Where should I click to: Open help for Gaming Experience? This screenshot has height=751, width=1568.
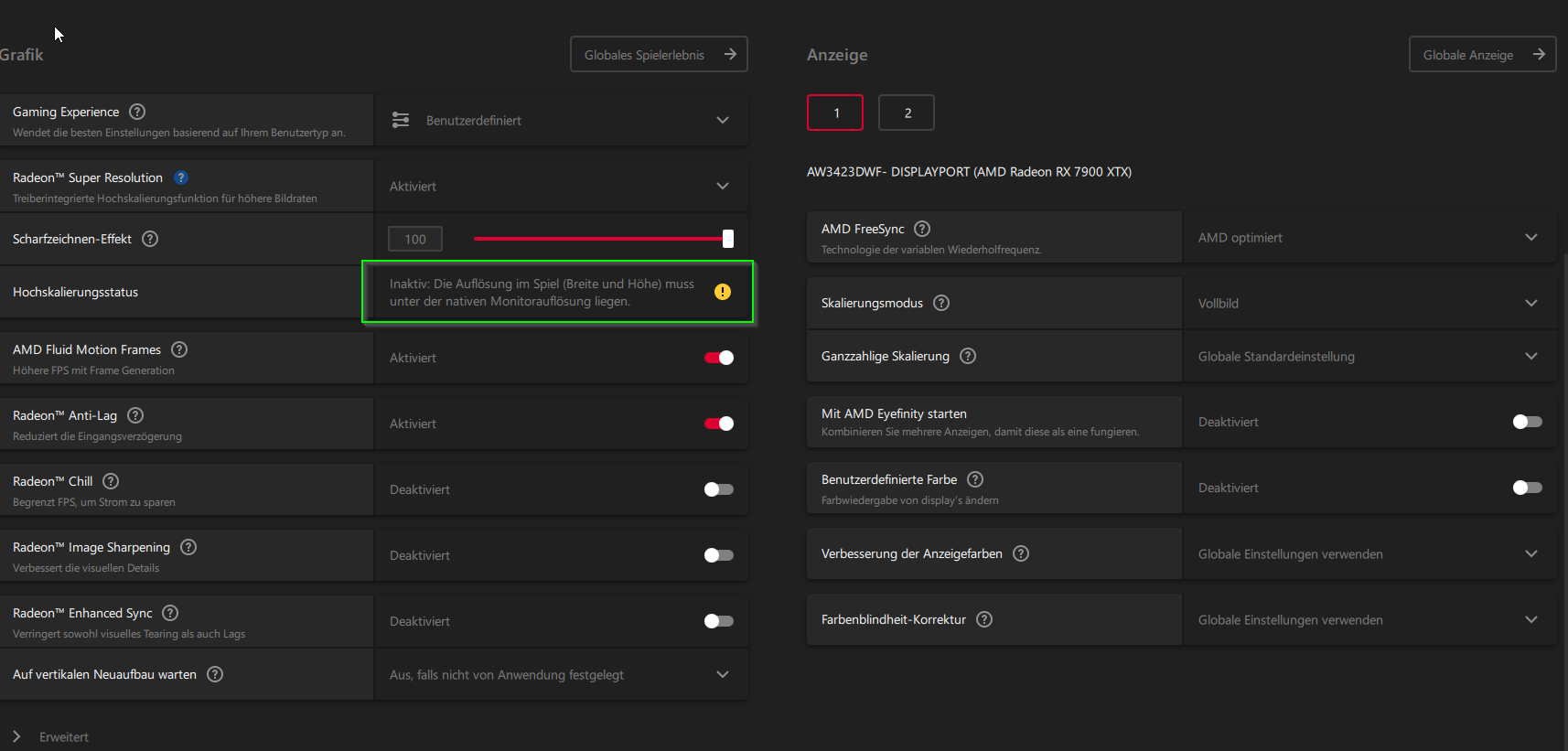click(x=137, y=112)
